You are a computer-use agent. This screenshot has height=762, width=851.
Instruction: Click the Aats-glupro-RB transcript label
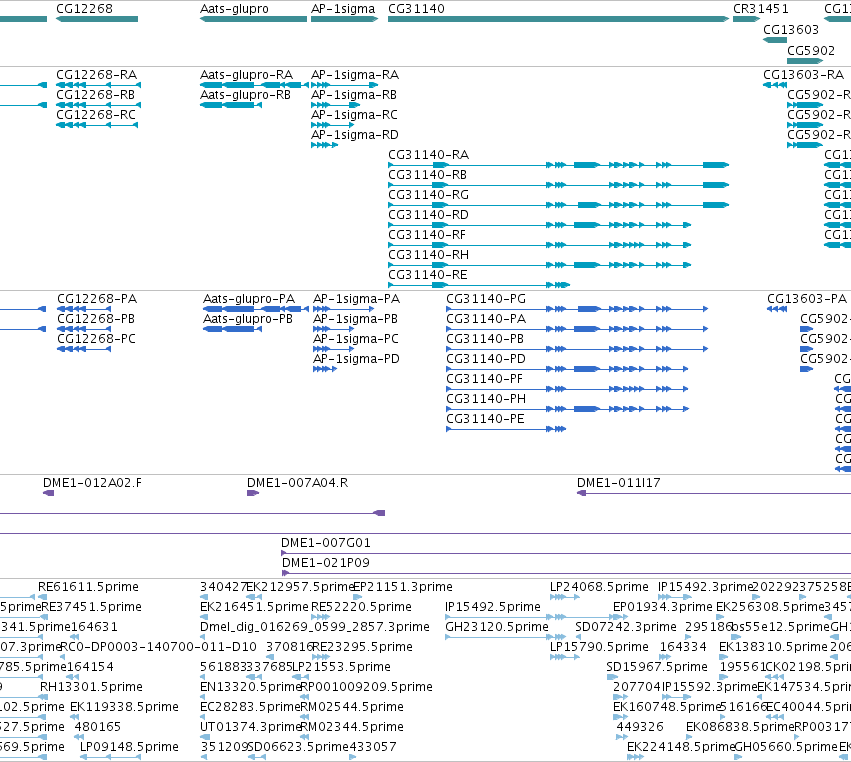click(x=245, y=94)
